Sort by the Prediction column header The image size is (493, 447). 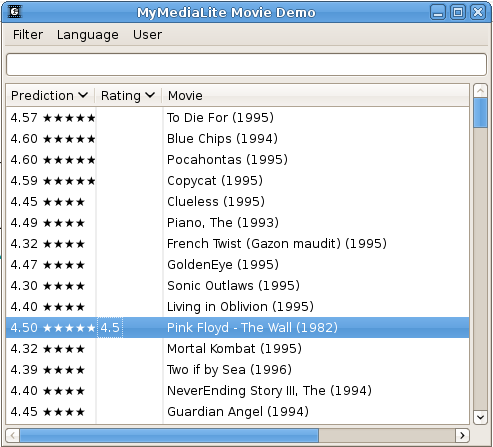50,96
